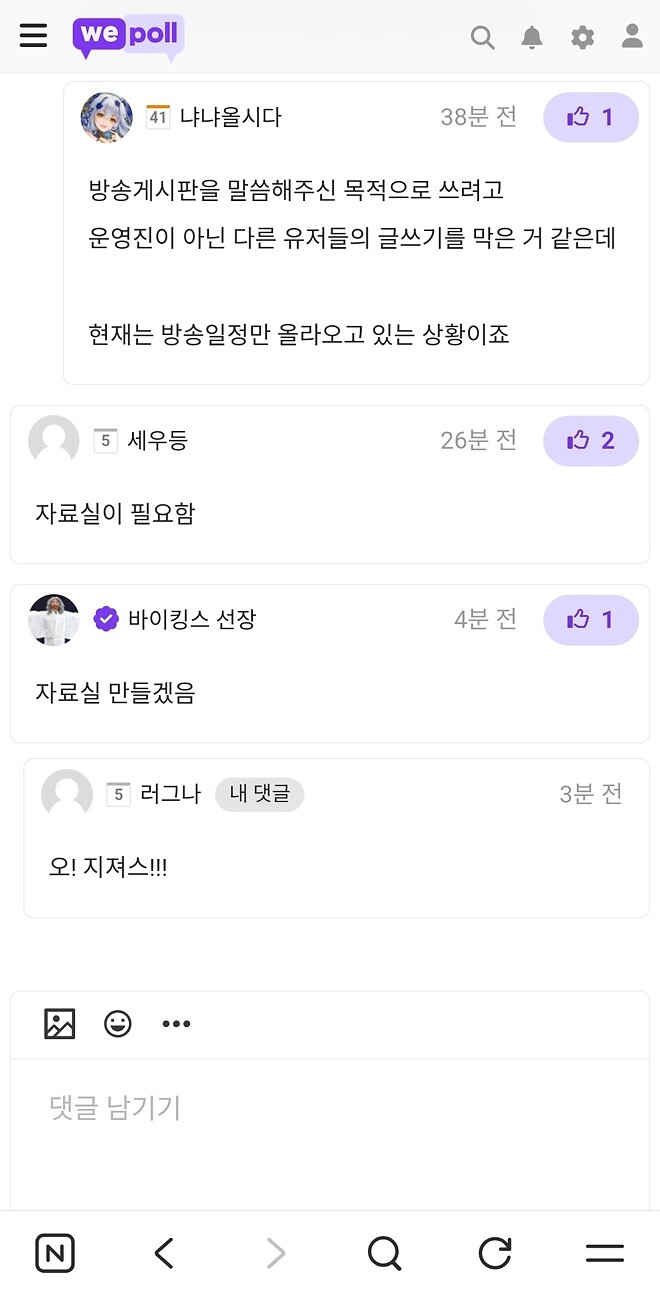Click the search magnifier in the top bar
The width and height of the screenshot is (660, 1296).
click(x=483, y=37)
